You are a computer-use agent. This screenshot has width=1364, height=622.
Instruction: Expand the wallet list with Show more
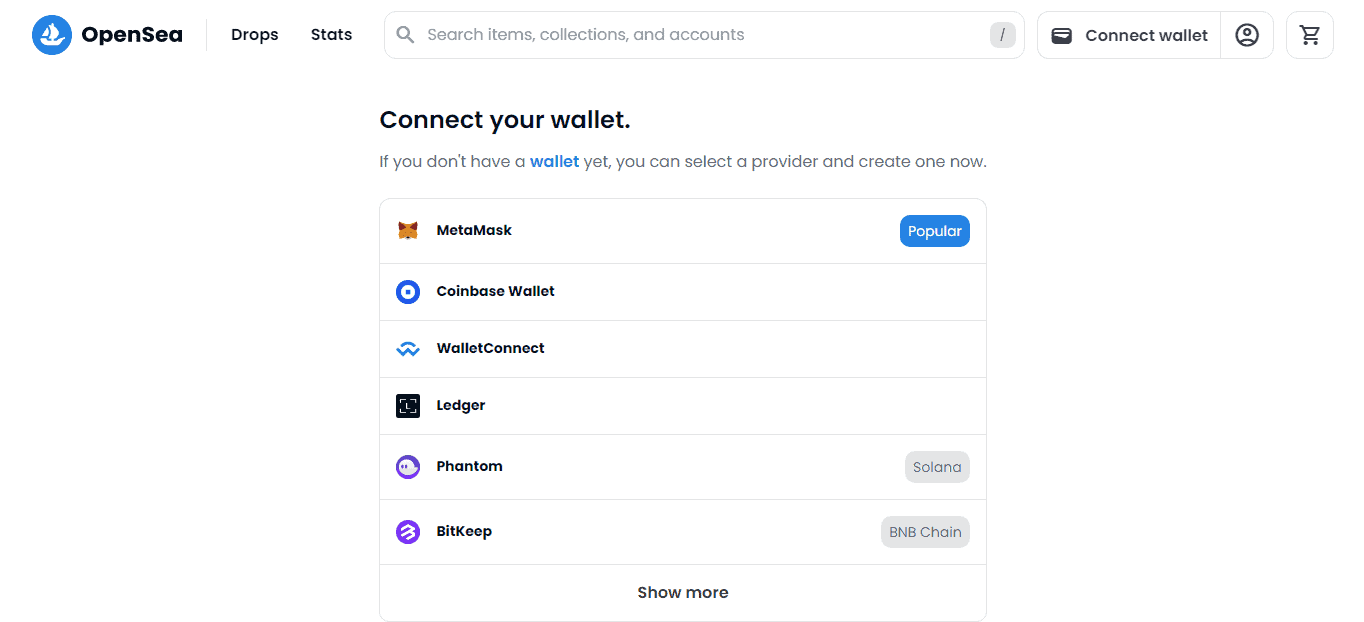683,592
